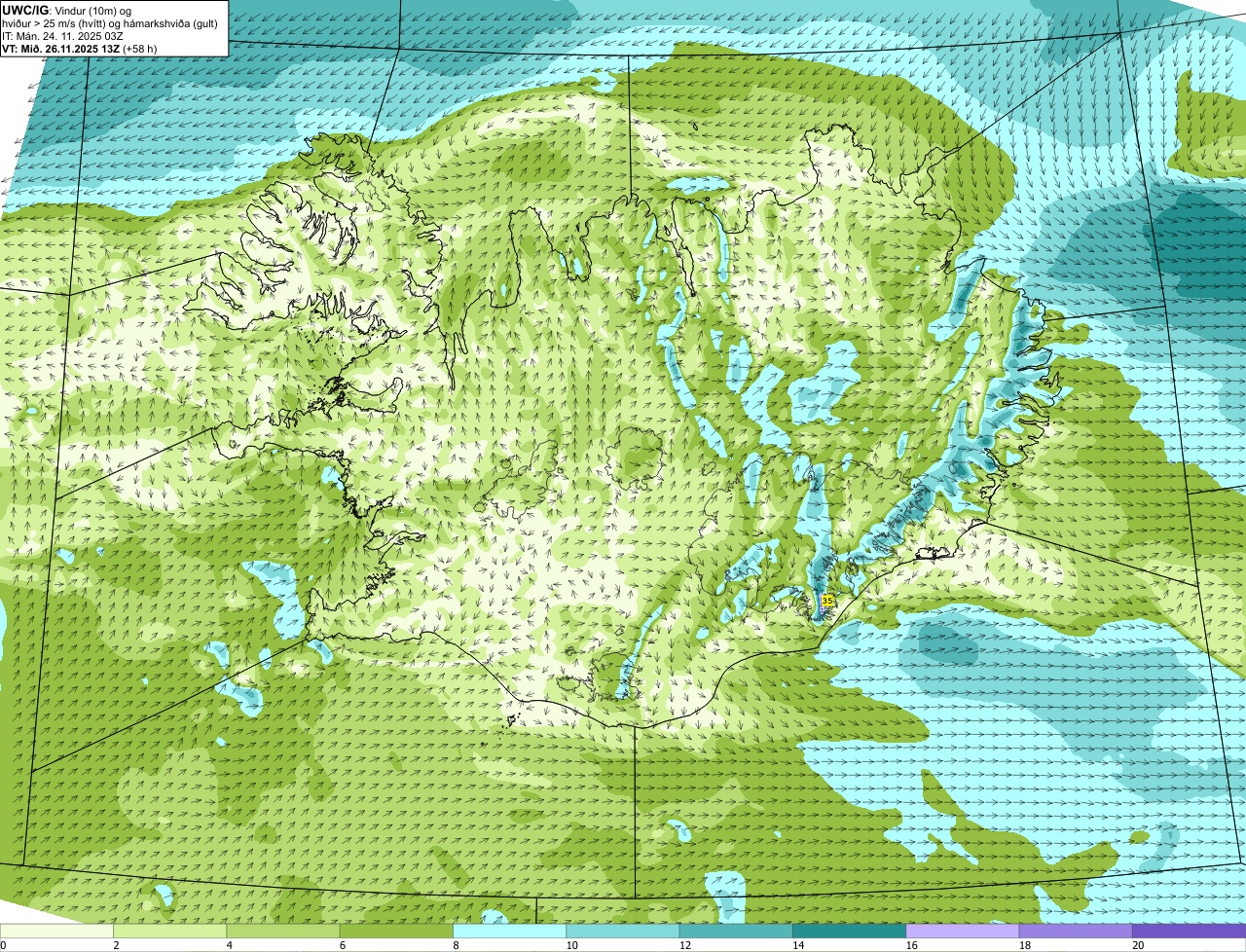Click the 10–12 m/s cyan color swatch
Screen dimensions: 1246x952
(x=623, y=932)
